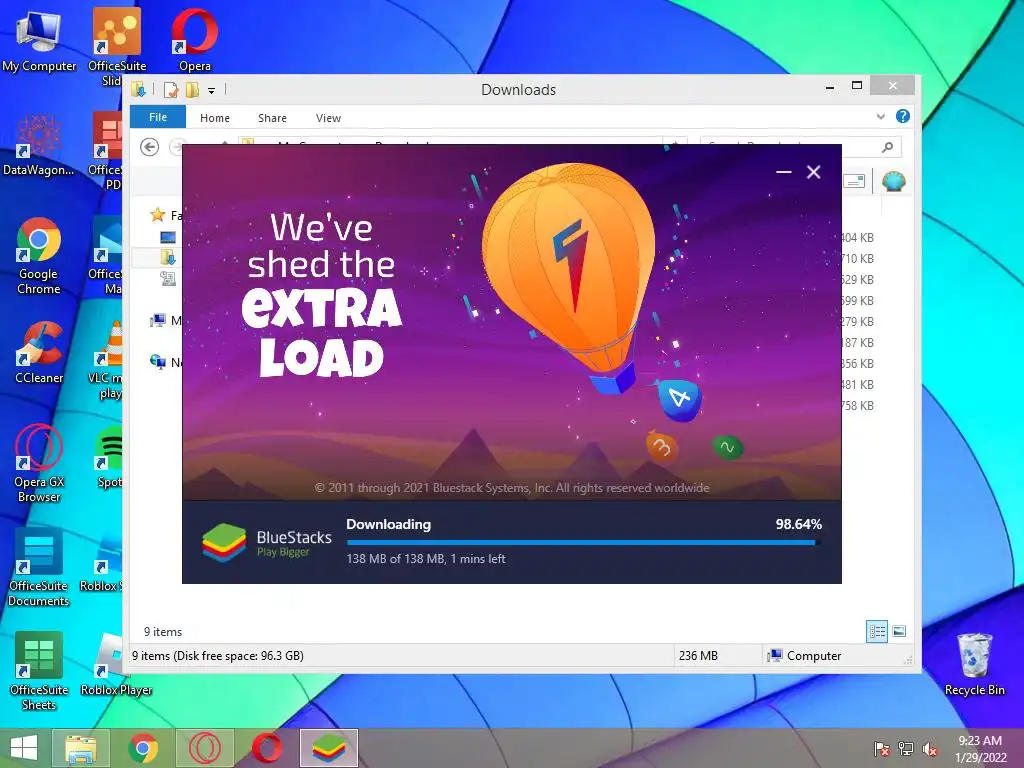This screenshot has width=1024, height=768.
Task: Open the Share ribbon tab
Action: pyautogui.click(x=272, y=118)
